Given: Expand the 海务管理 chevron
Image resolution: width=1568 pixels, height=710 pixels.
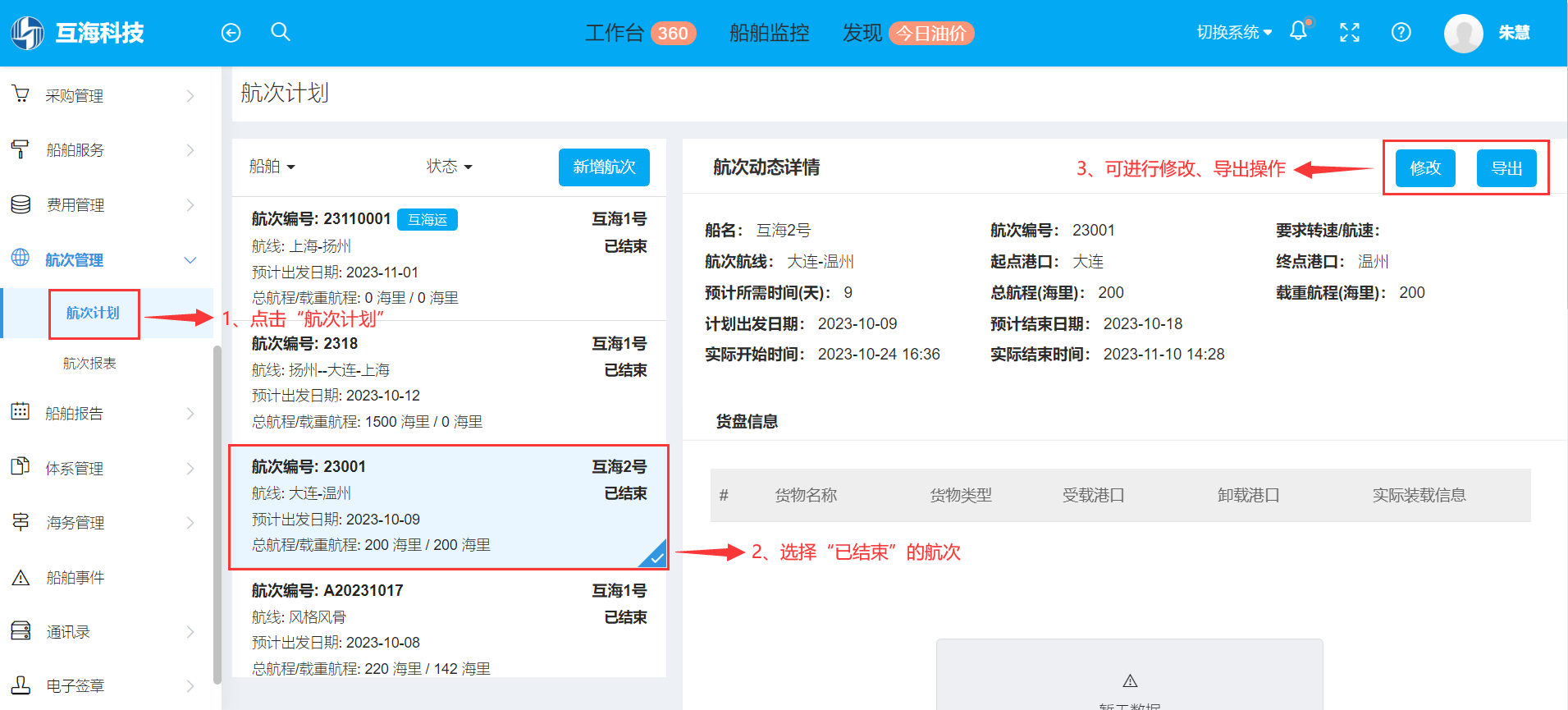Looking at the screenshot, I should pos(190,523).
